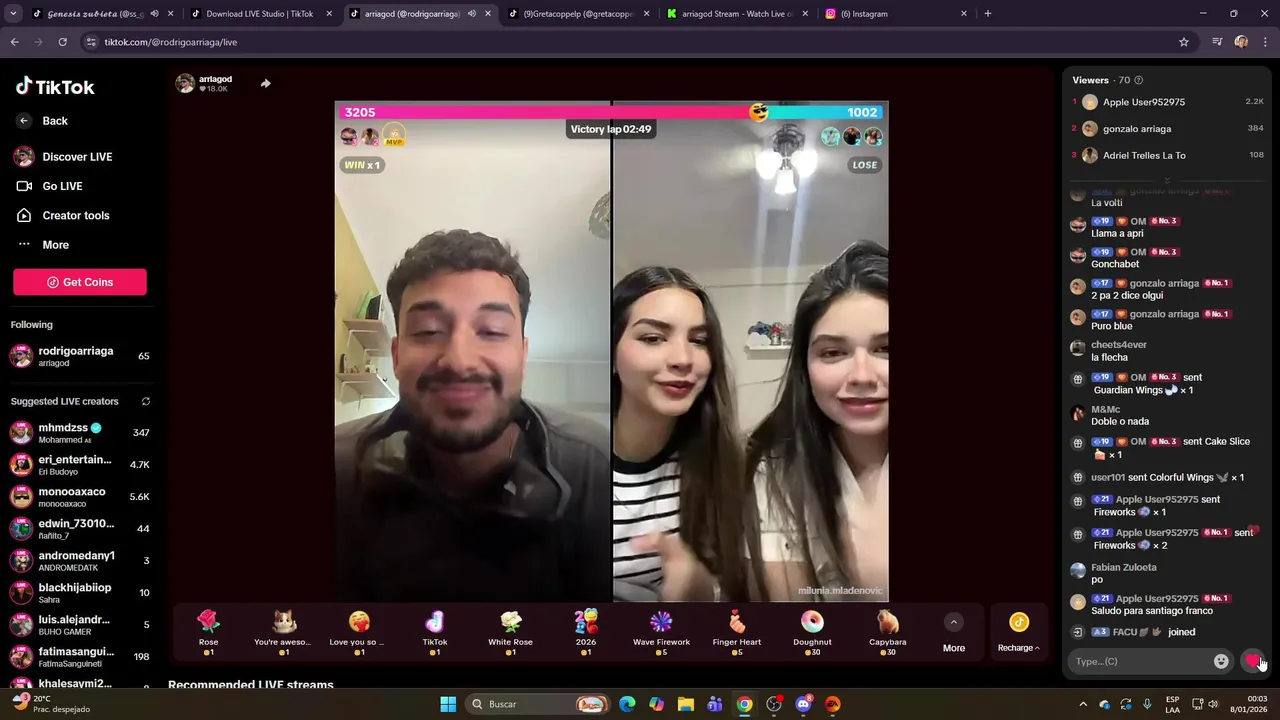Expand the top viewers list chevron
The height and width of the screenshot is (720, 1280).
click(1167, 181)
